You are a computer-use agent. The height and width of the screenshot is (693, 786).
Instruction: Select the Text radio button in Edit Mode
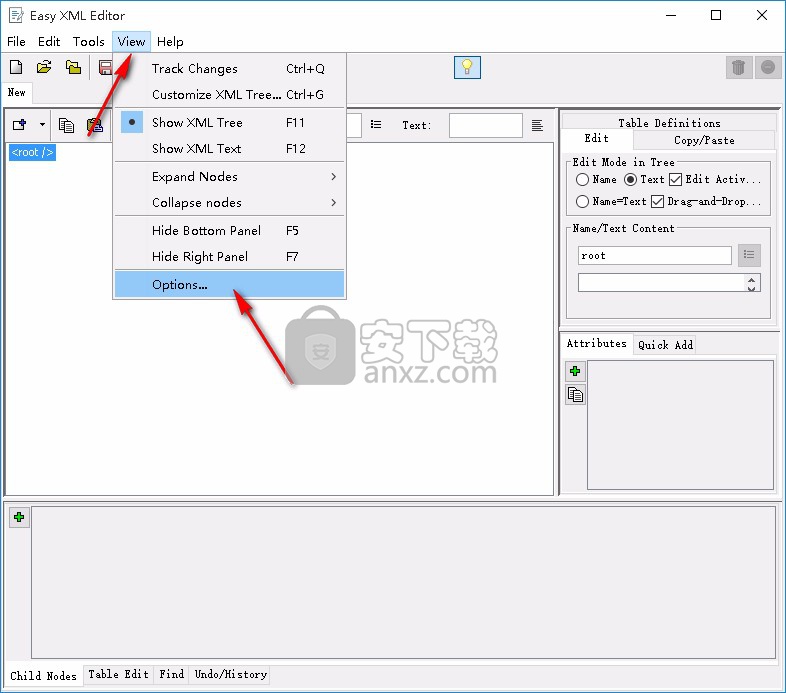coord(630,179)
